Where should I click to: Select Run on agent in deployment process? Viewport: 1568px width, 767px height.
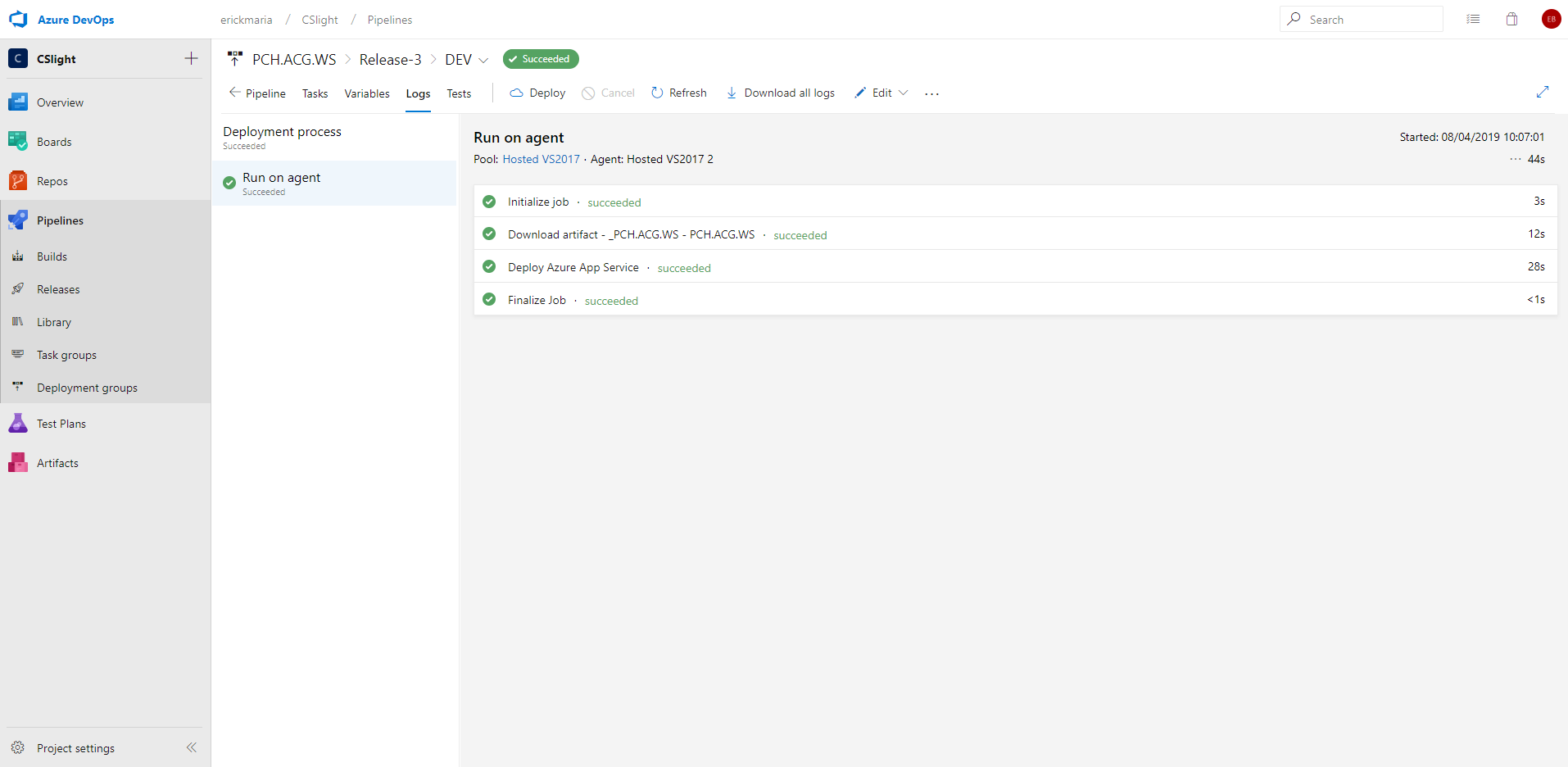pos(334,183)
